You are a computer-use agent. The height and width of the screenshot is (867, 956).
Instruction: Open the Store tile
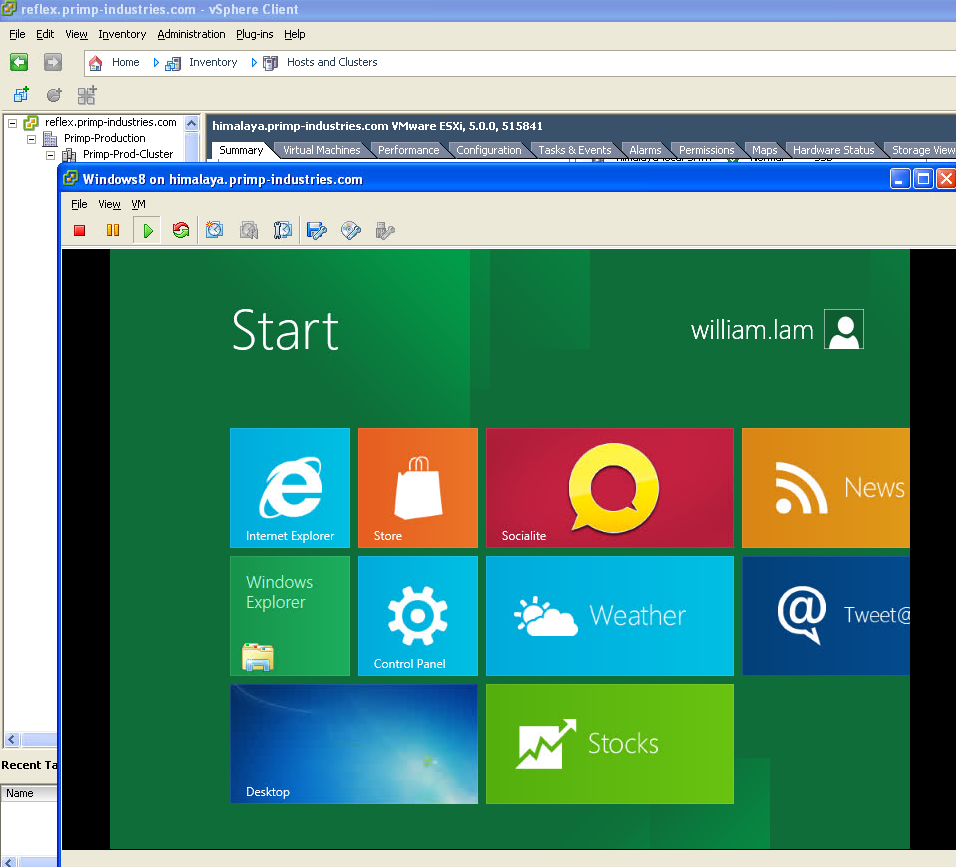point(418,488)
